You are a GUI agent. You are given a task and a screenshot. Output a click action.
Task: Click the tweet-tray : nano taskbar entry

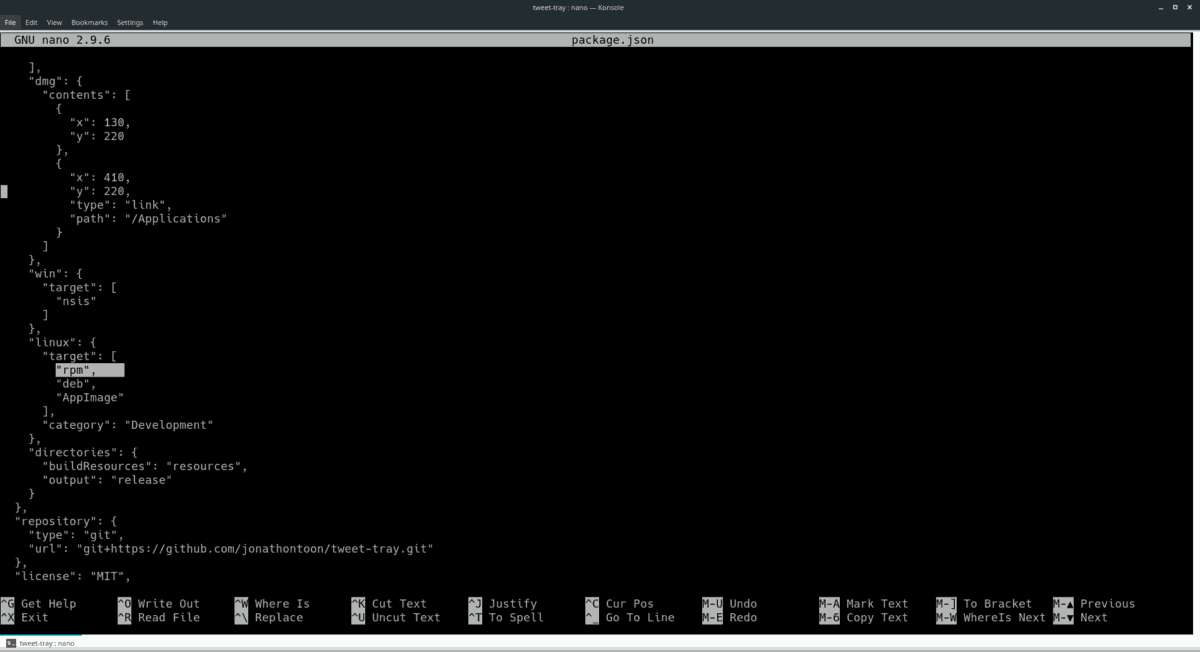40,643
